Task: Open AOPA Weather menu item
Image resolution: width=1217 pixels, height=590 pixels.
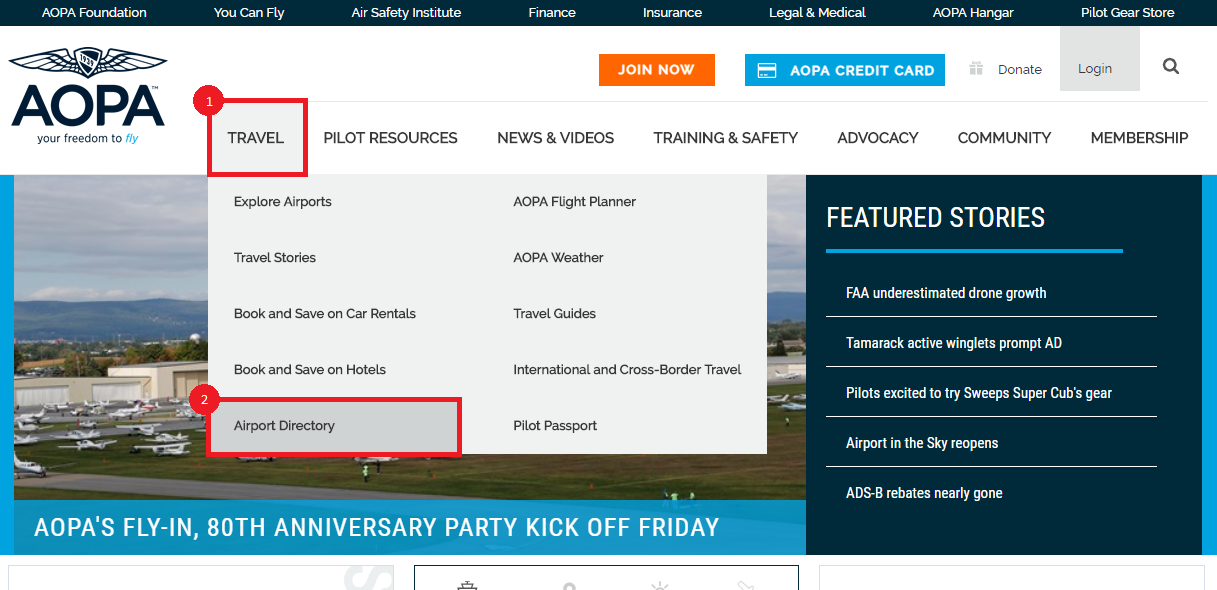Action: pos(558,258)
